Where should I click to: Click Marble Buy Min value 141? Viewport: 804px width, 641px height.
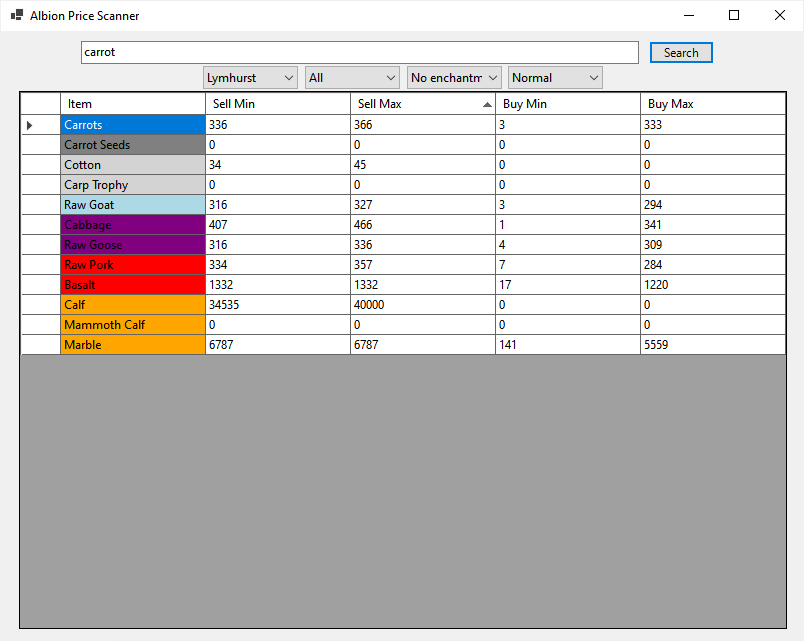(x=568, y=345)
